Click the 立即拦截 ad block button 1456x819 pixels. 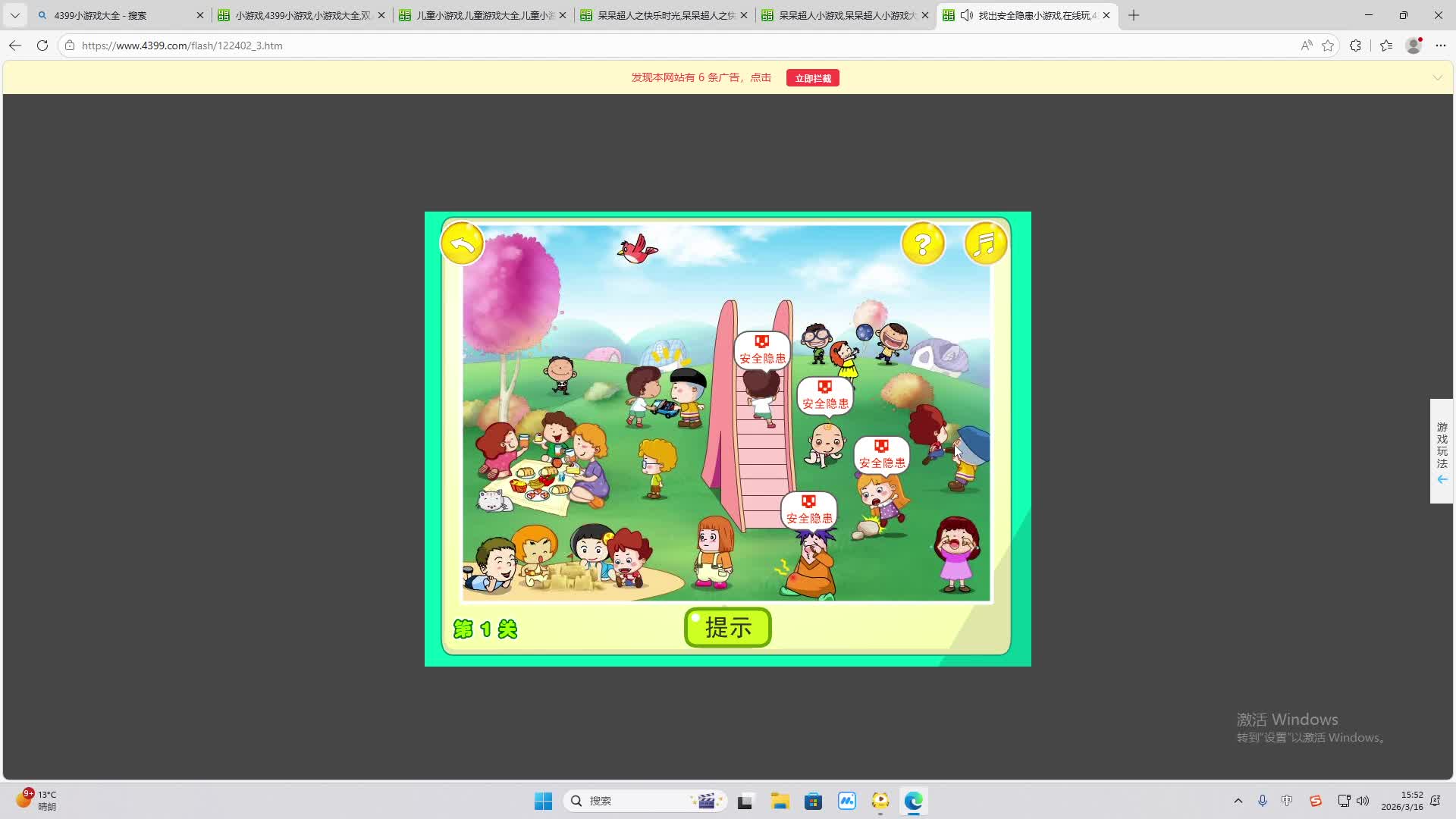[x=812, y=78]
